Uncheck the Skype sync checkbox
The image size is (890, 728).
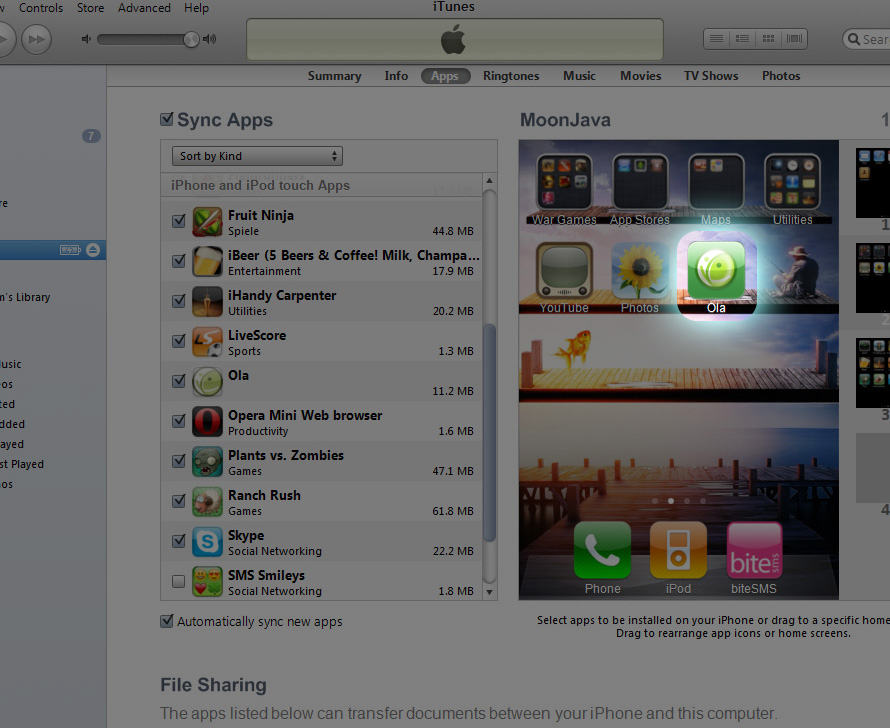click(179, 540)
